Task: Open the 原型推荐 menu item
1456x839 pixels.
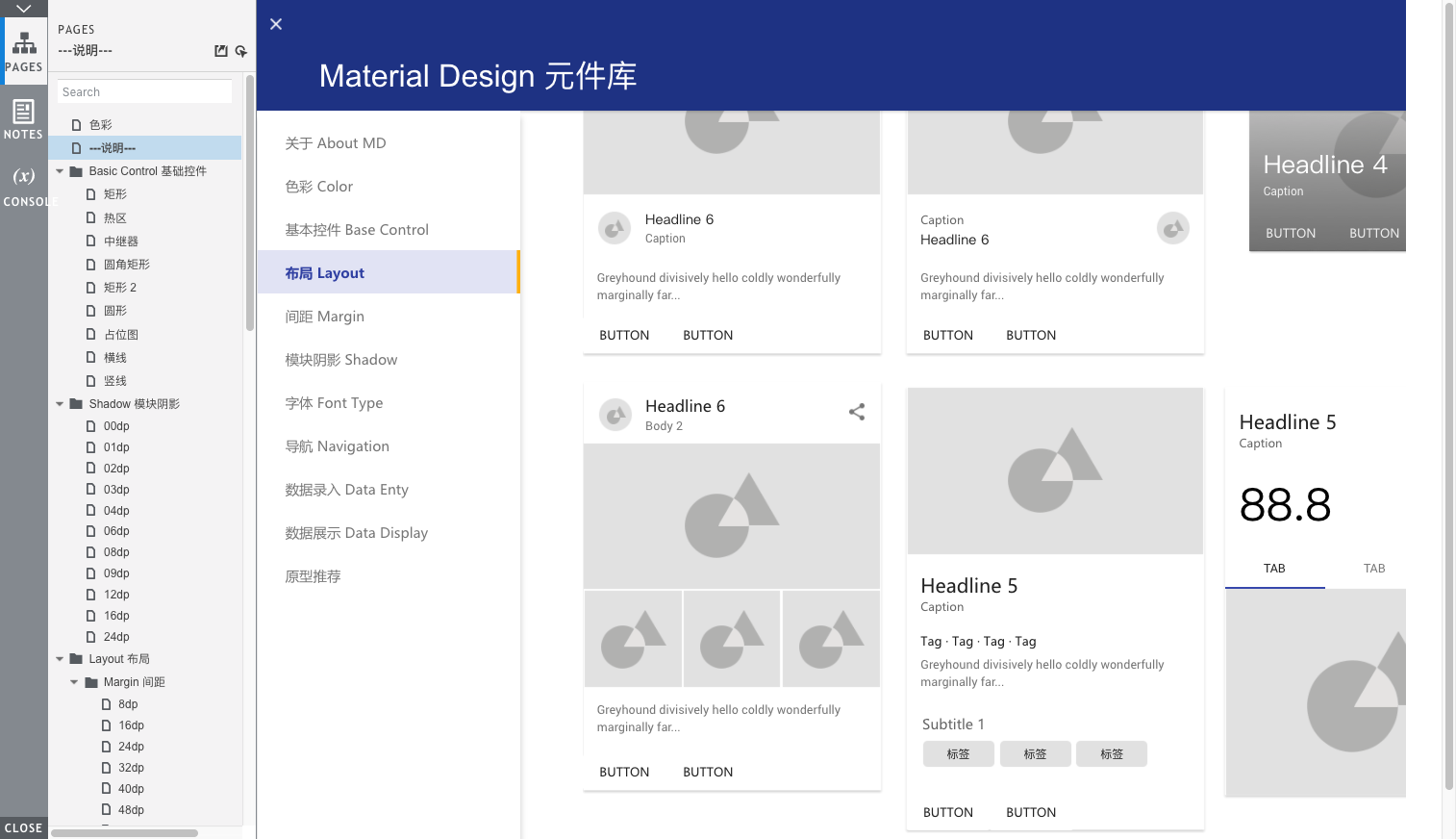Action: pyautogui.click(x=389, y=576)
